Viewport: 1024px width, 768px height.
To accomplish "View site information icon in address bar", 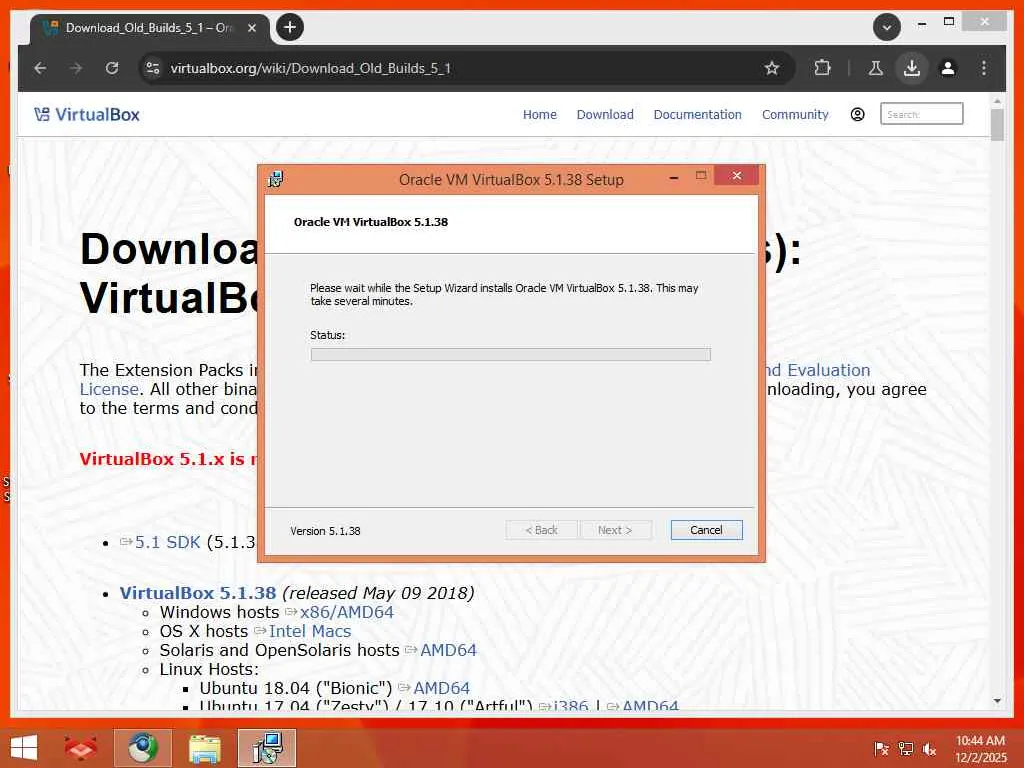I will [x=153, y=68].
